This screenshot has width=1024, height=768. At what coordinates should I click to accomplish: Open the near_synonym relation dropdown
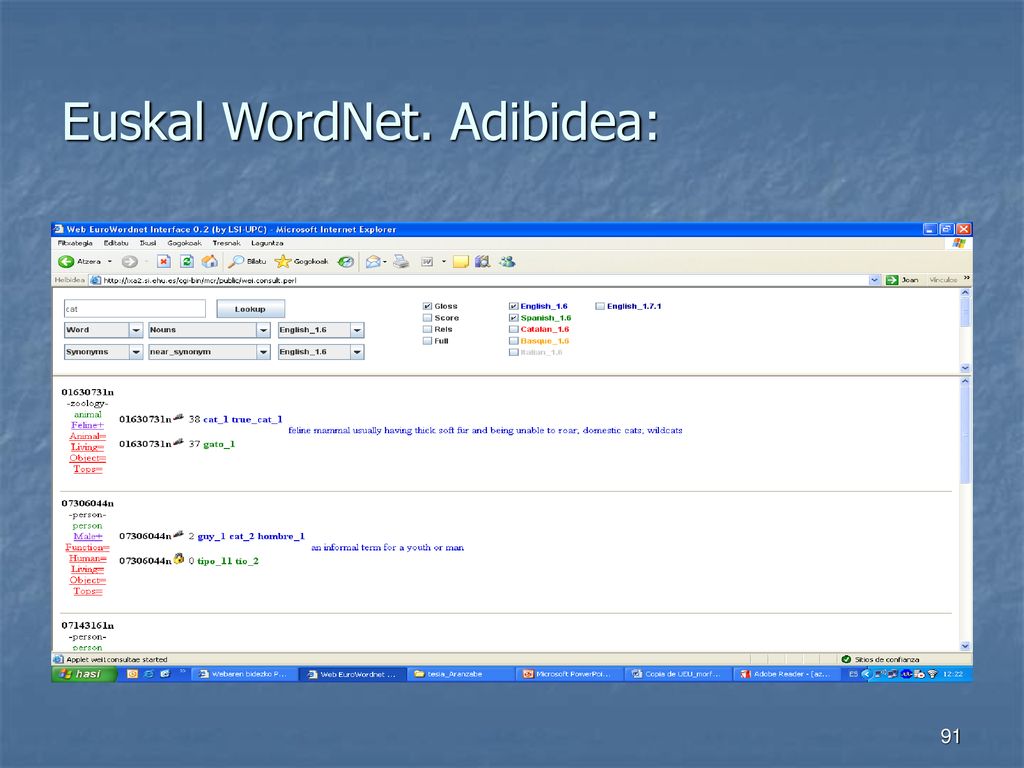tap(209, 352)
